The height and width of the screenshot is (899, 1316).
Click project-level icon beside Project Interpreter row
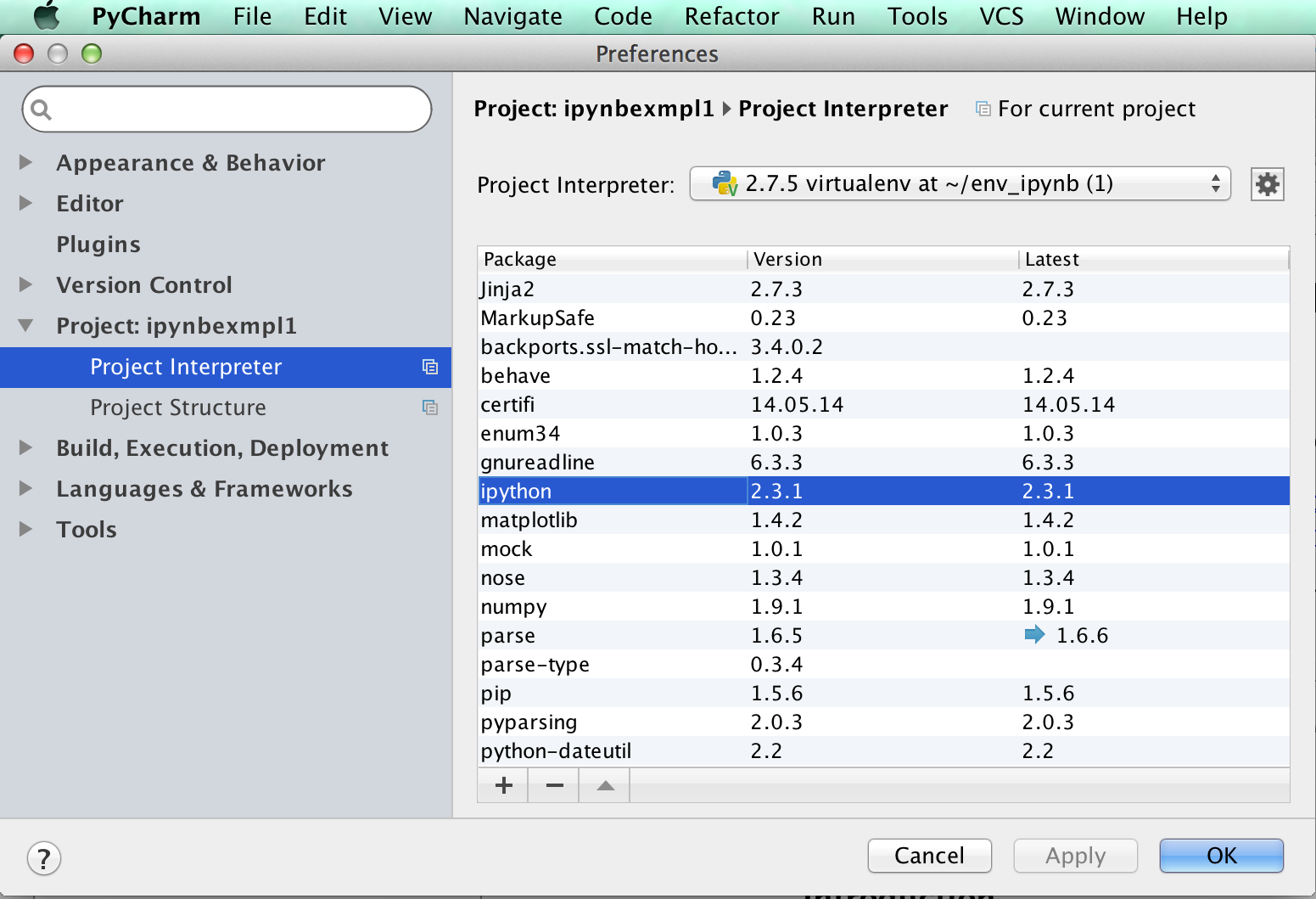[430, 367]
